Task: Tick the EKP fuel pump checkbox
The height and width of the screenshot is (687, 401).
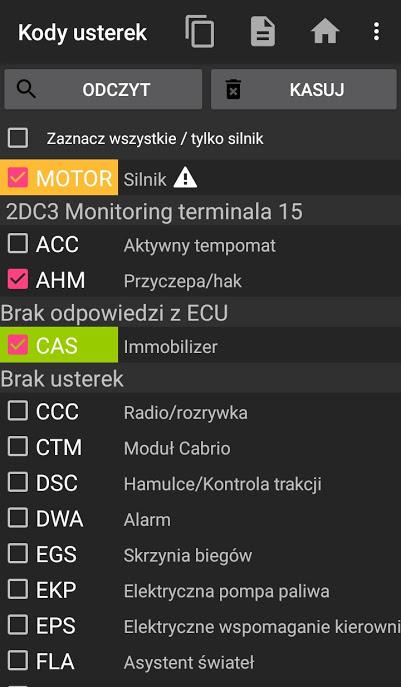Action: (18, 590)
